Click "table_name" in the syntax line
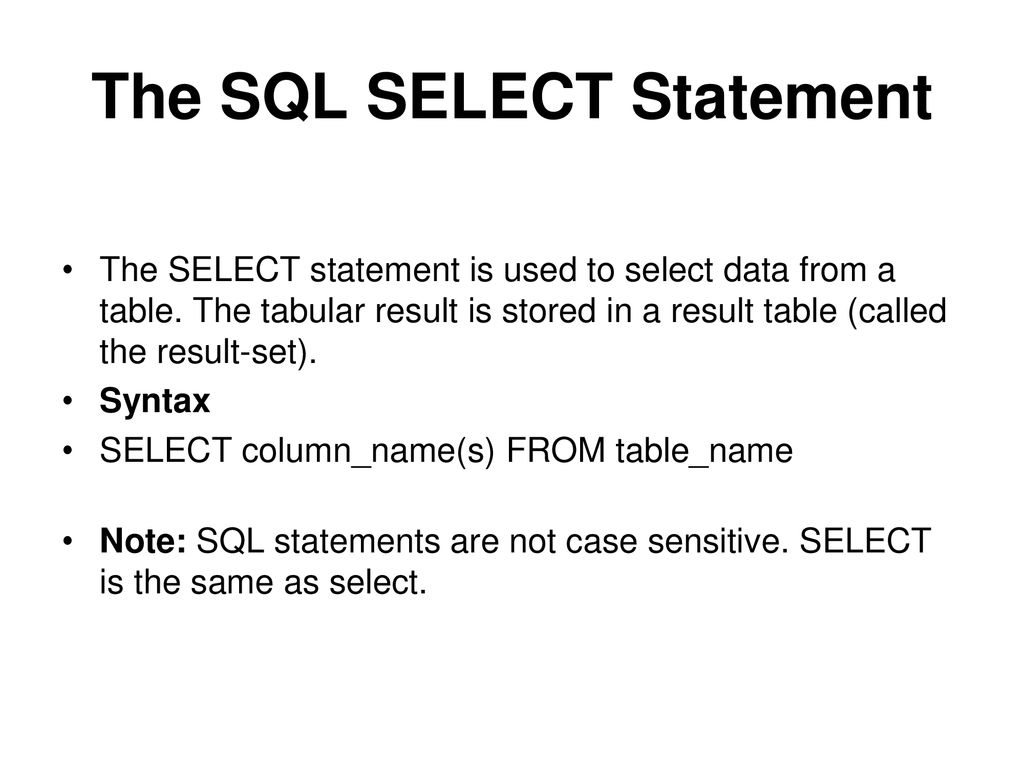This screenshot has height=768, width=1024. pyautogui.click(x=704, y=451)
